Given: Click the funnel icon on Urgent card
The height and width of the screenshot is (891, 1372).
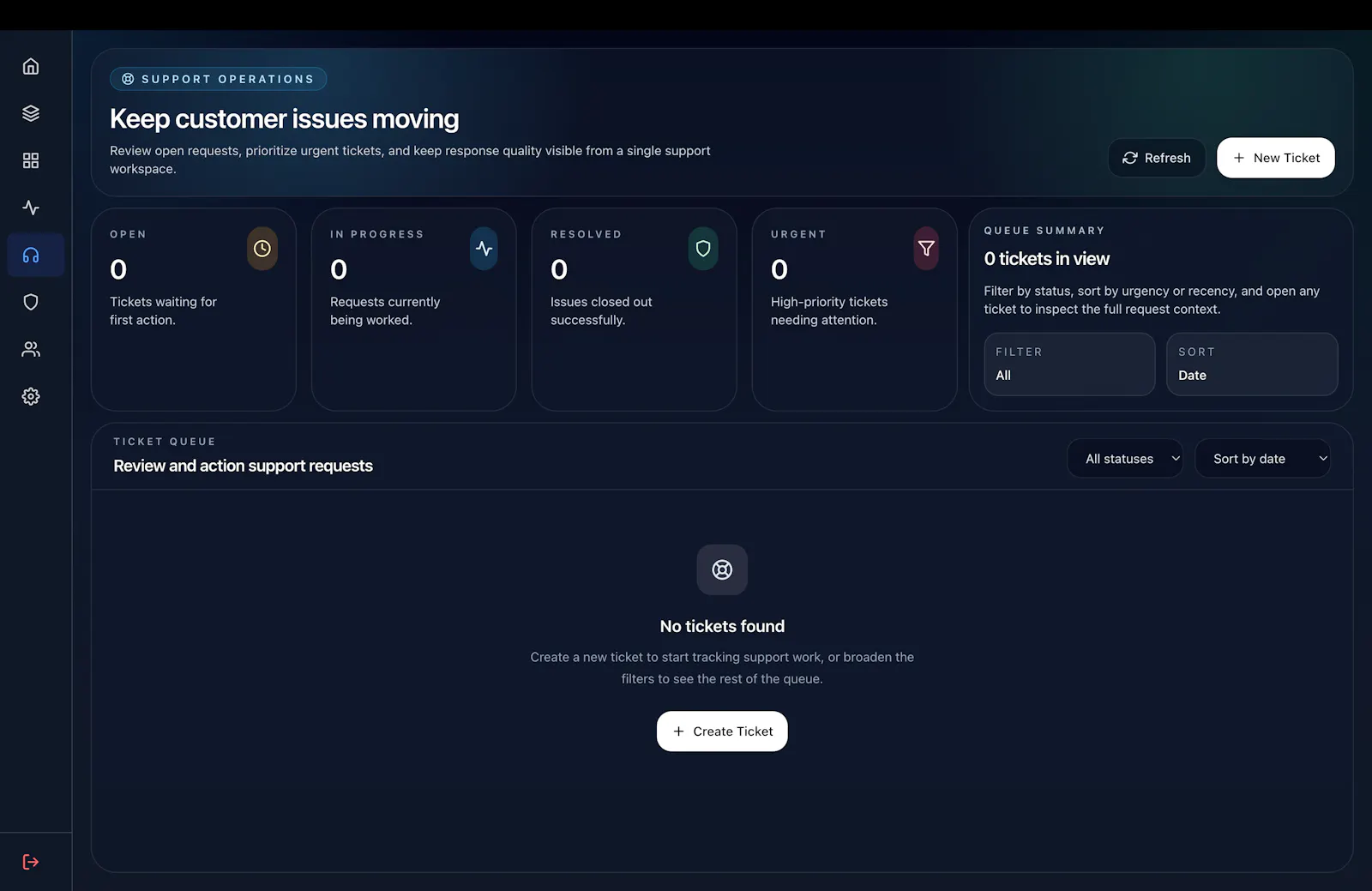Looking at the screenshot, I should click(x=926, y=249).
